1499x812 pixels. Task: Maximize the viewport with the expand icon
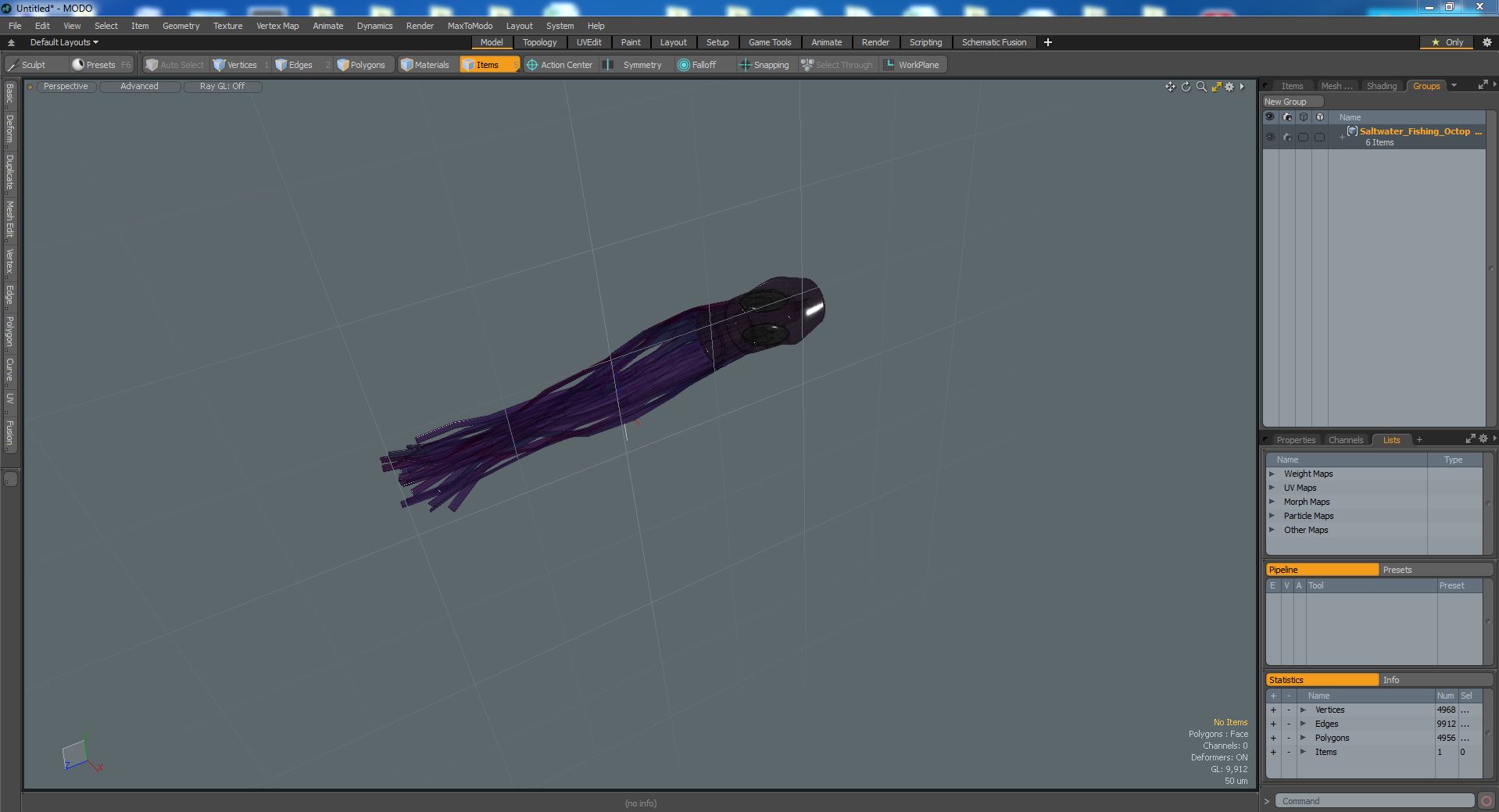coord(1216,87)
